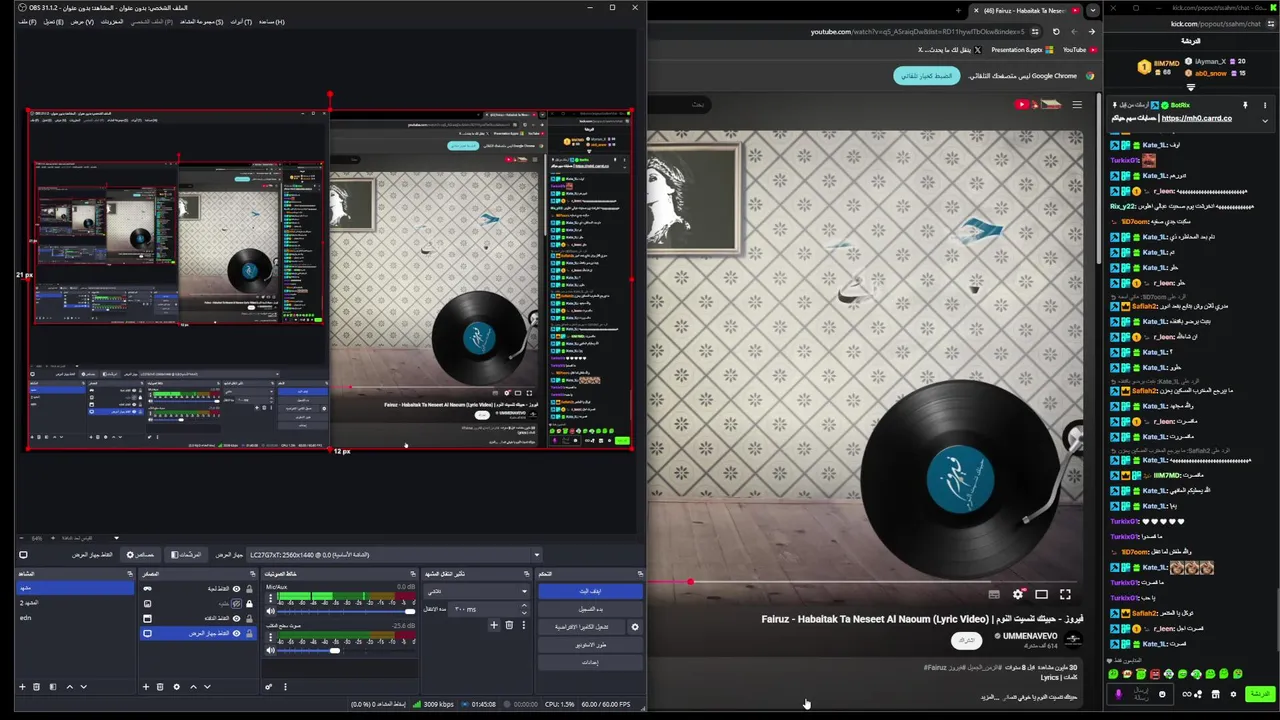Toggle lock on first source row
This screenshot has height=720, width=1280.
tap(249, 589)
